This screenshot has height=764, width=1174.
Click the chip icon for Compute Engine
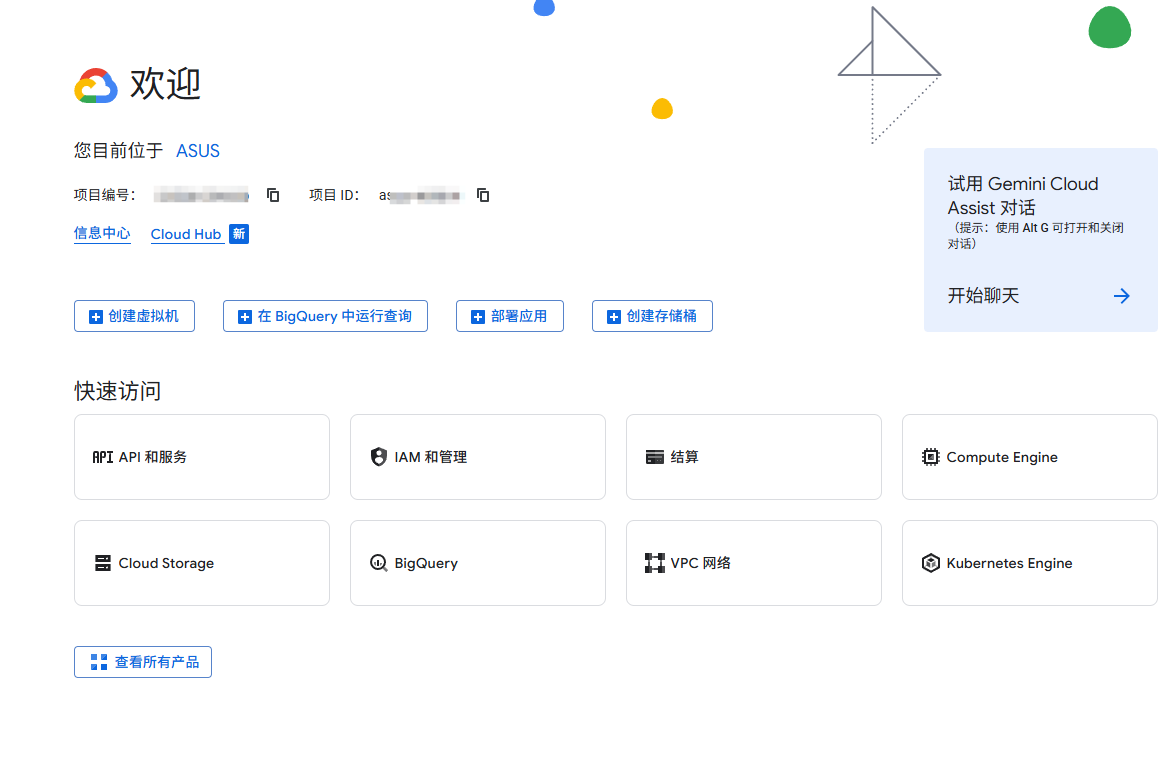click(931, 457)
